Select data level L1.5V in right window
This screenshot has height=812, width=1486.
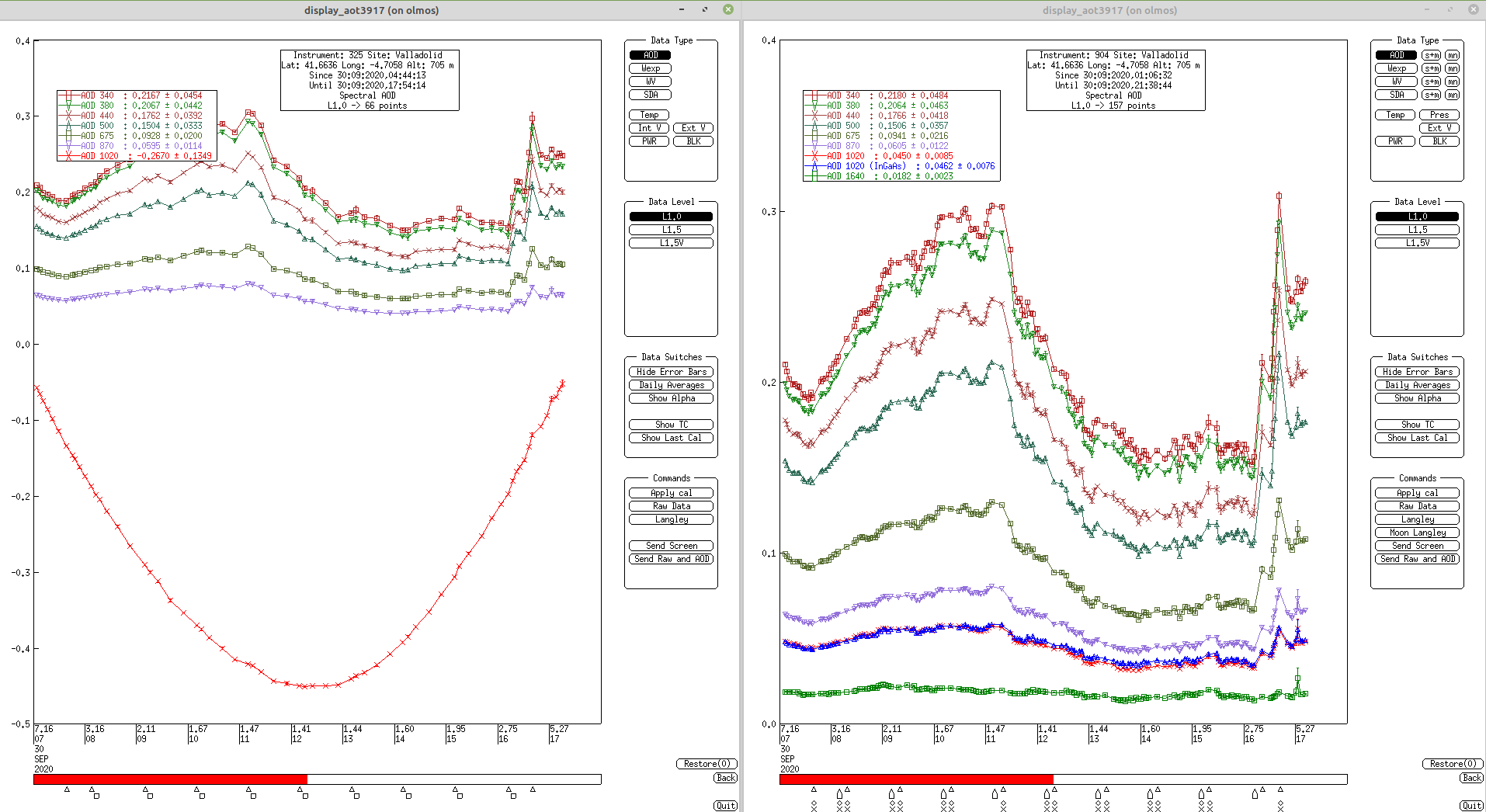point(1417,243)
